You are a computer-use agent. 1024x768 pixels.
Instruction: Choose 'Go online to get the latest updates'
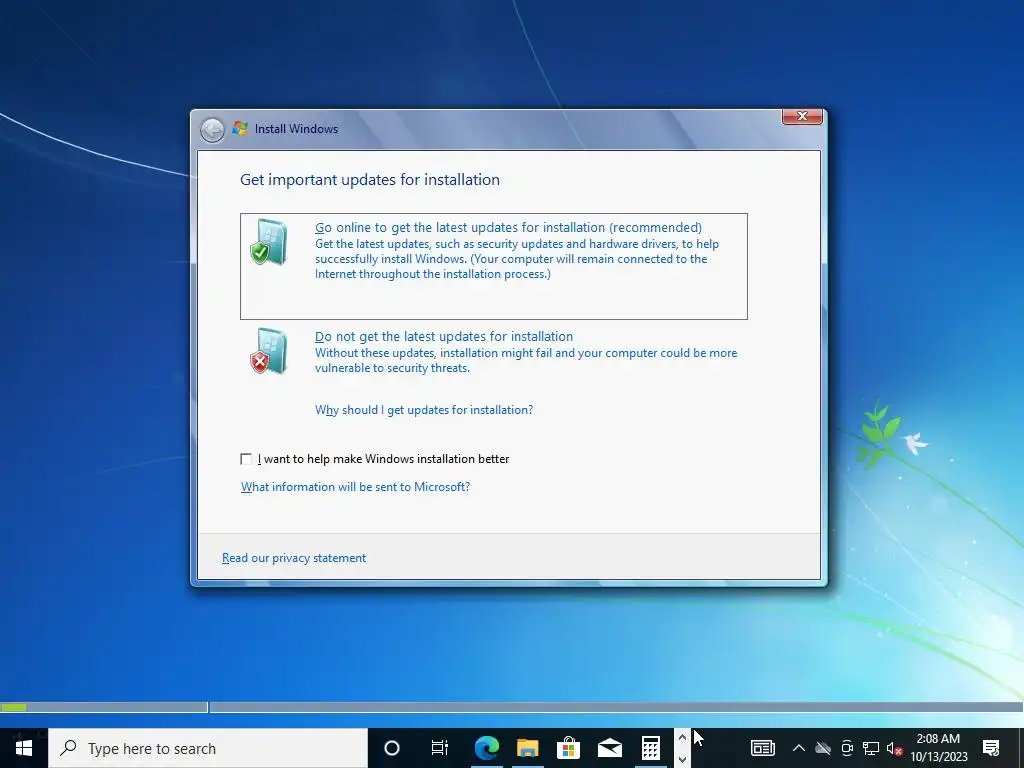(x=494, y=266)
